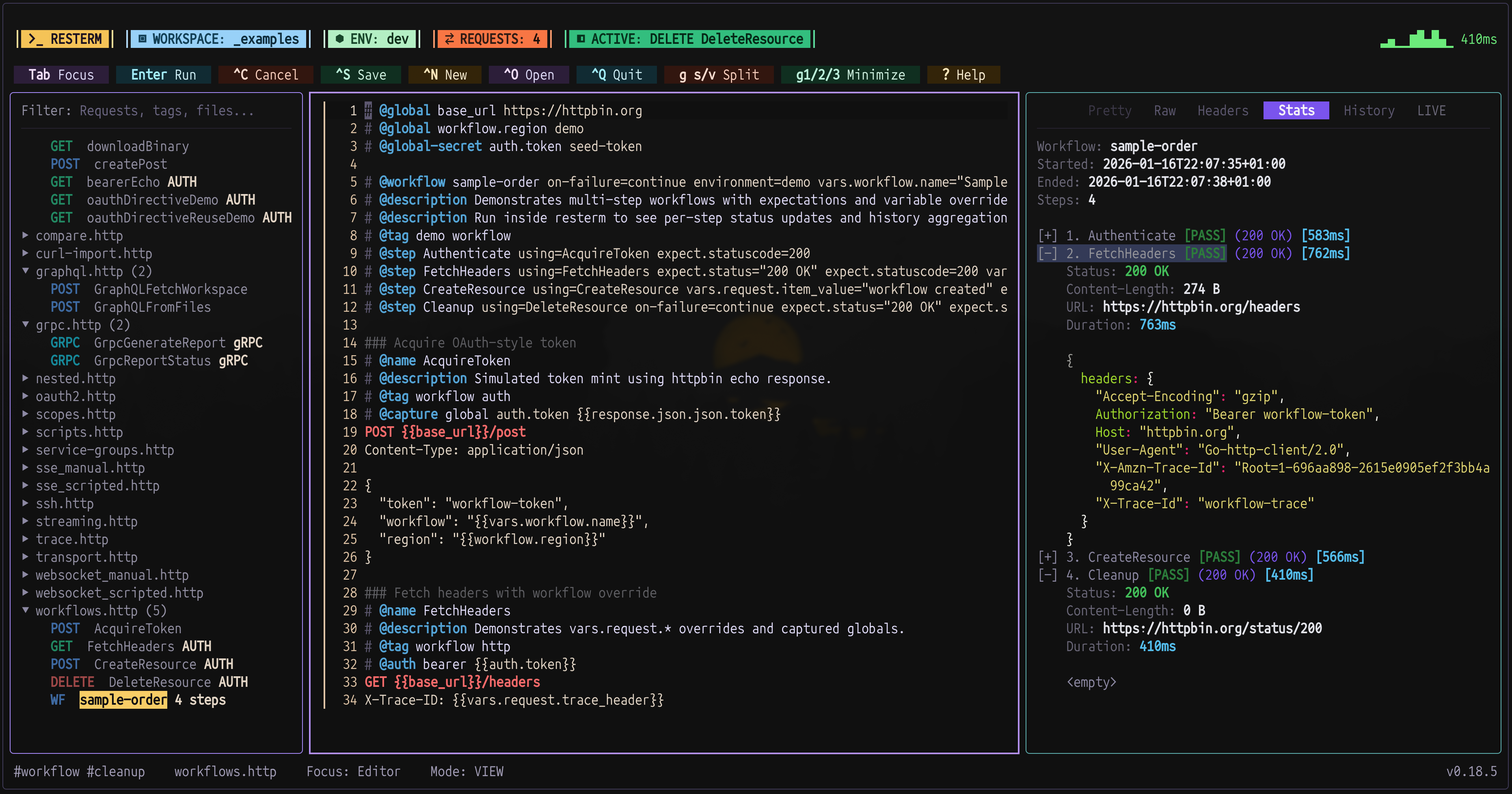Click the ENV dev status dot
The width and height of the screenshot is (1512, 794).
pos(339,39)
